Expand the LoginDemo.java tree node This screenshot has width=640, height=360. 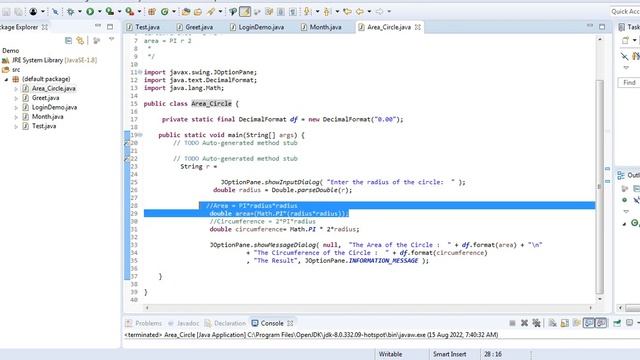[16, 108]
